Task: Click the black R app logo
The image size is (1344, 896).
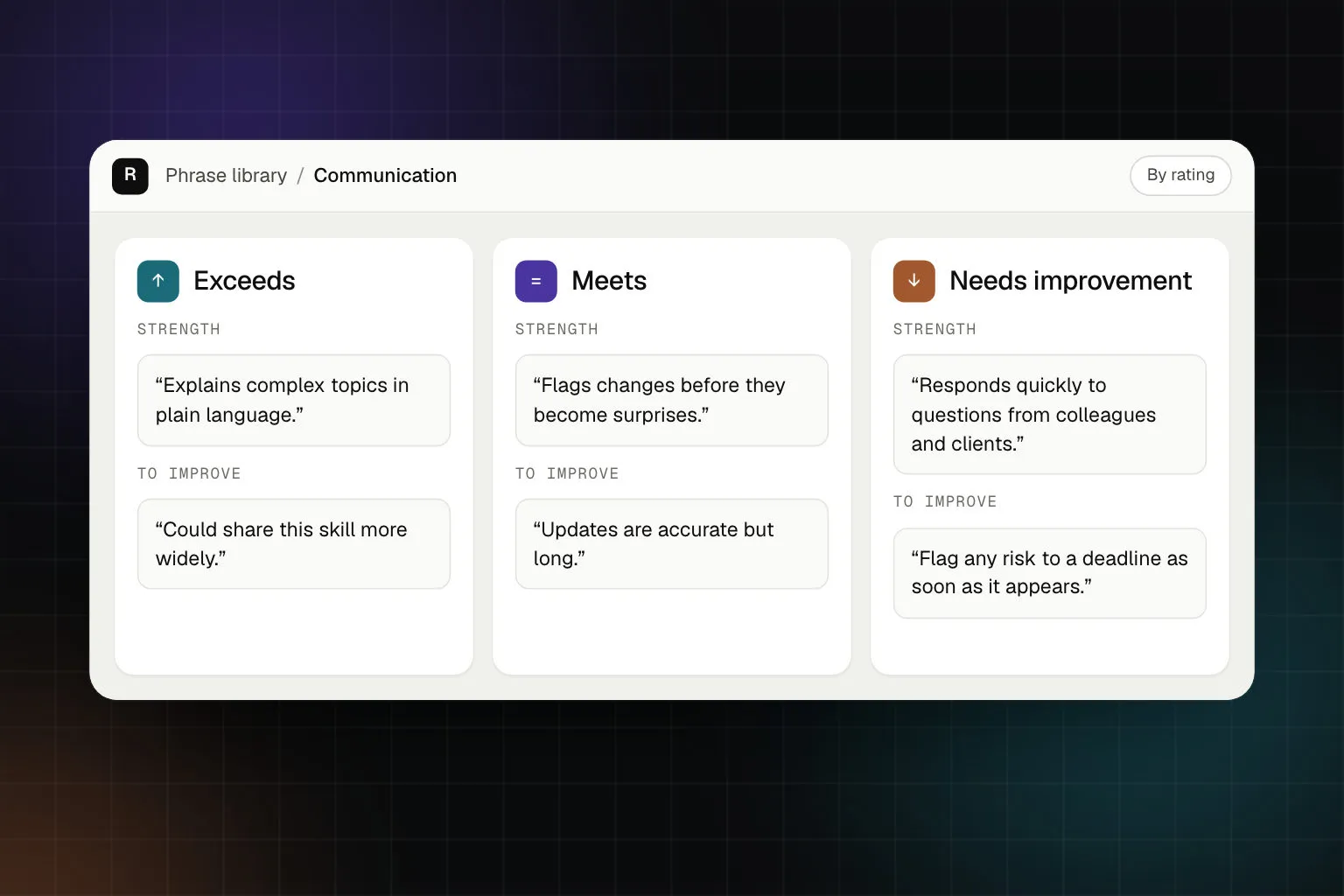Action: pos(130,176)
